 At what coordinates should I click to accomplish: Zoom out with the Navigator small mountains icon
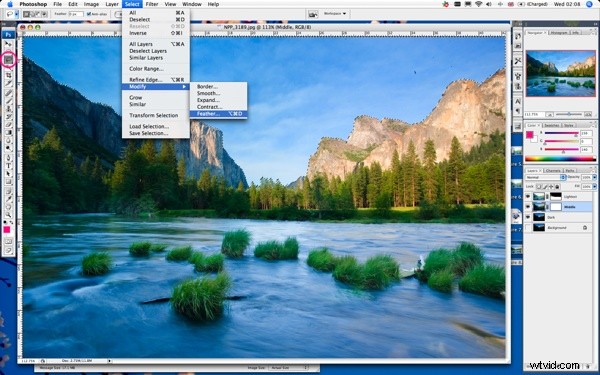[549, 114]
